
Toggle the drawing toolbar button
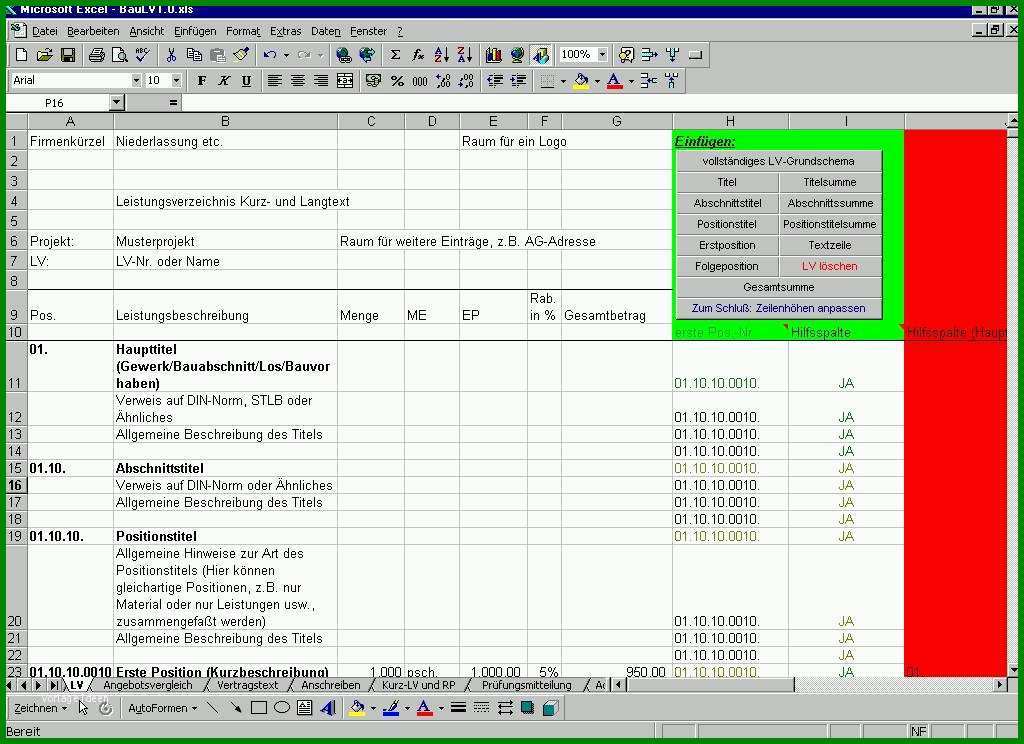(541, 55)
